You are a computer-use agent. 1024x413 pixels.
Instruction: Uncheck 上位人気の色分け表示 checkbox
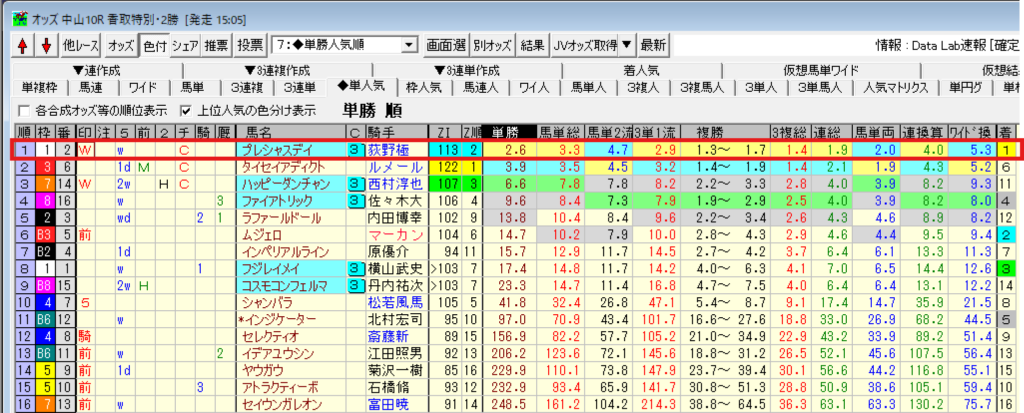point(185,110)
